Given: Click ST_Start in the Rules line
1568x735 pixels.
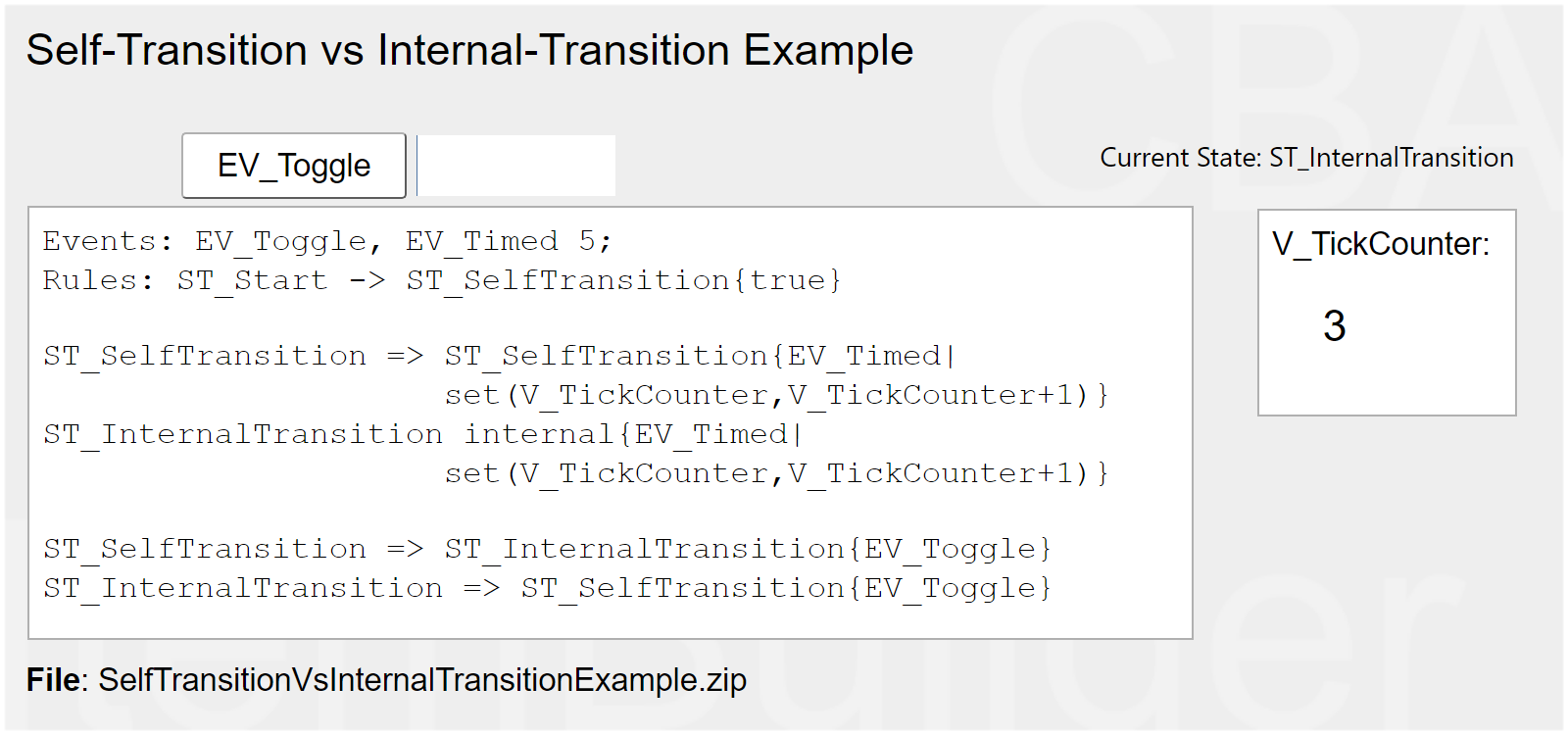Looking at the screenshot, I should (x=252, y=280).
